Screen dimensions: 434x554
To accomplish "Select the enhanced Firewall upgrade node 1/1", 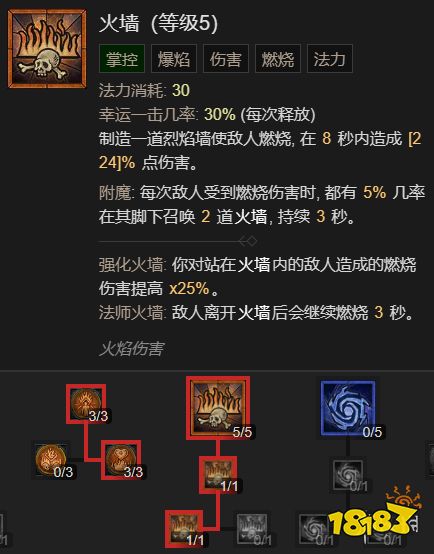I will (218, 475).
